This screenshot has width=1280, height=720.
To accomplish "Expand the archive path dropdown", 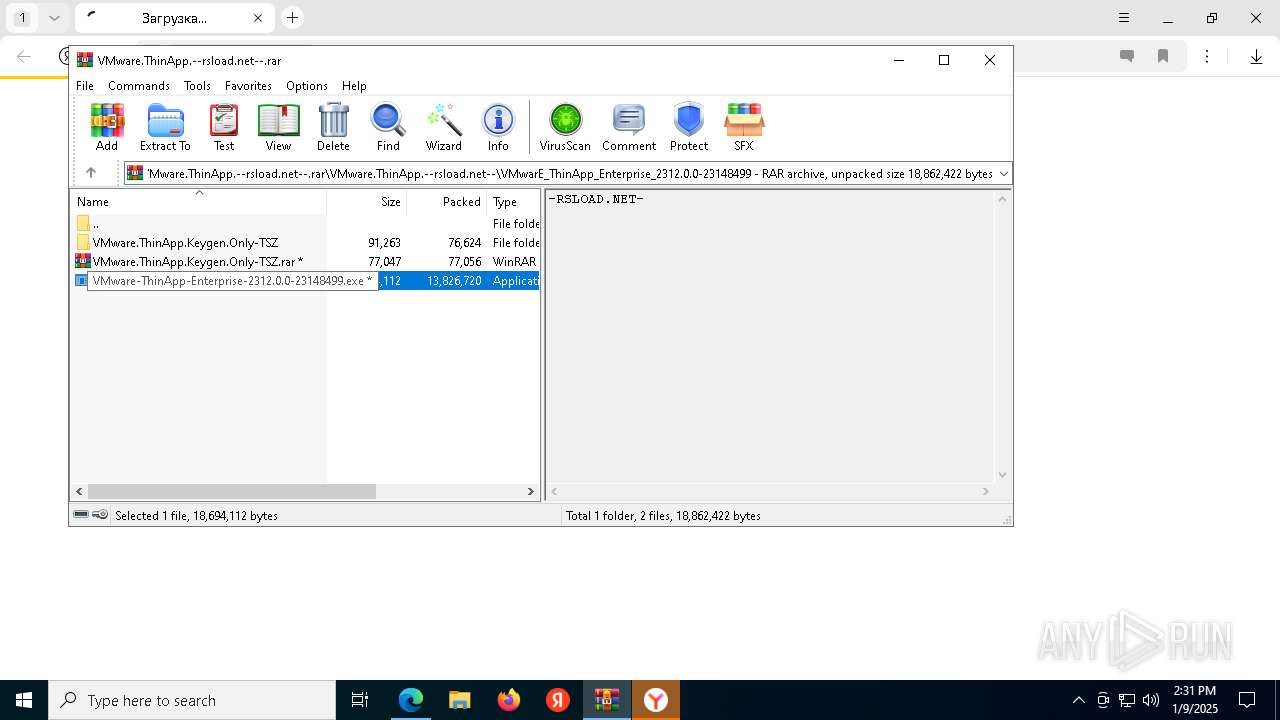I will pyautogui.click(x=1003, y=173).
